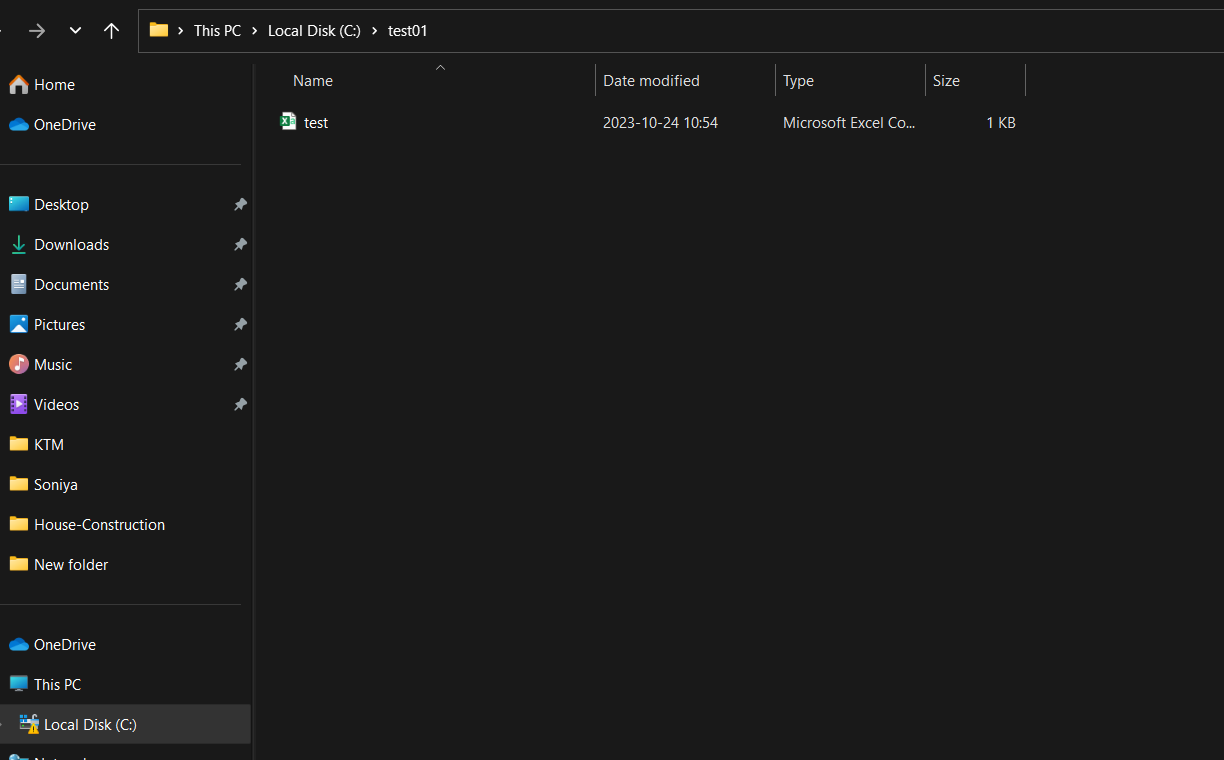This screenshot has height=760, width=1224.
Task: Click the pin icon beside Downloads
Action: (x=240, y=245)
